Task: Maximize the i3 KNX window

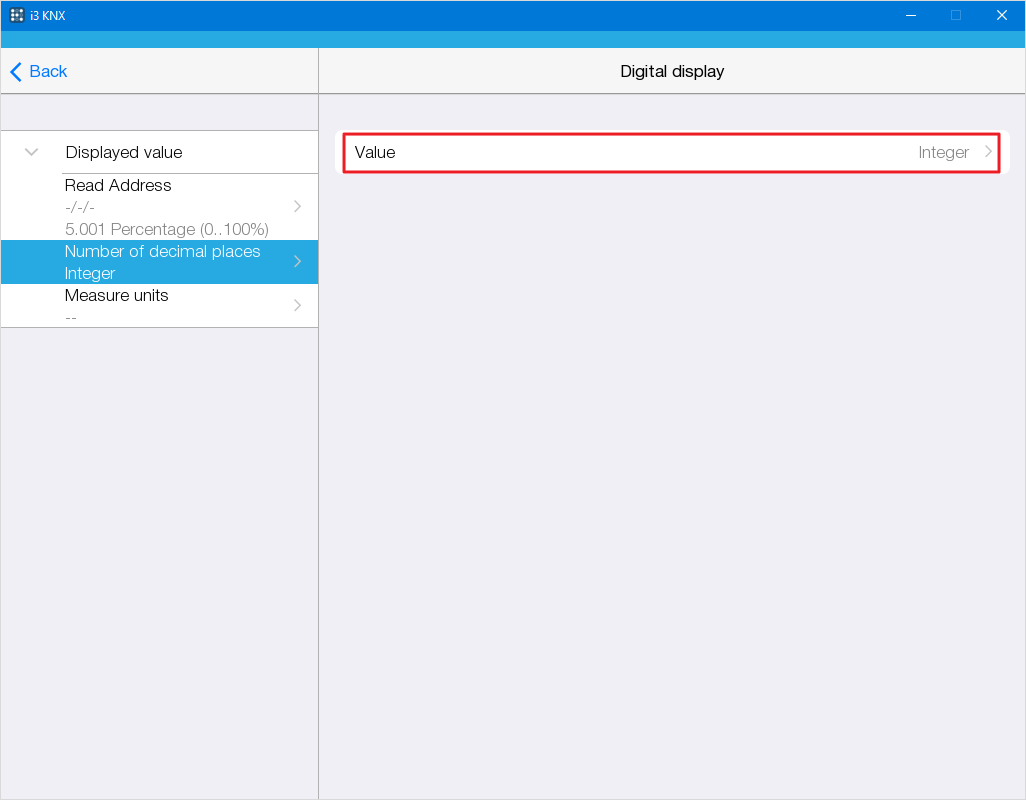Action: point(956,15)
